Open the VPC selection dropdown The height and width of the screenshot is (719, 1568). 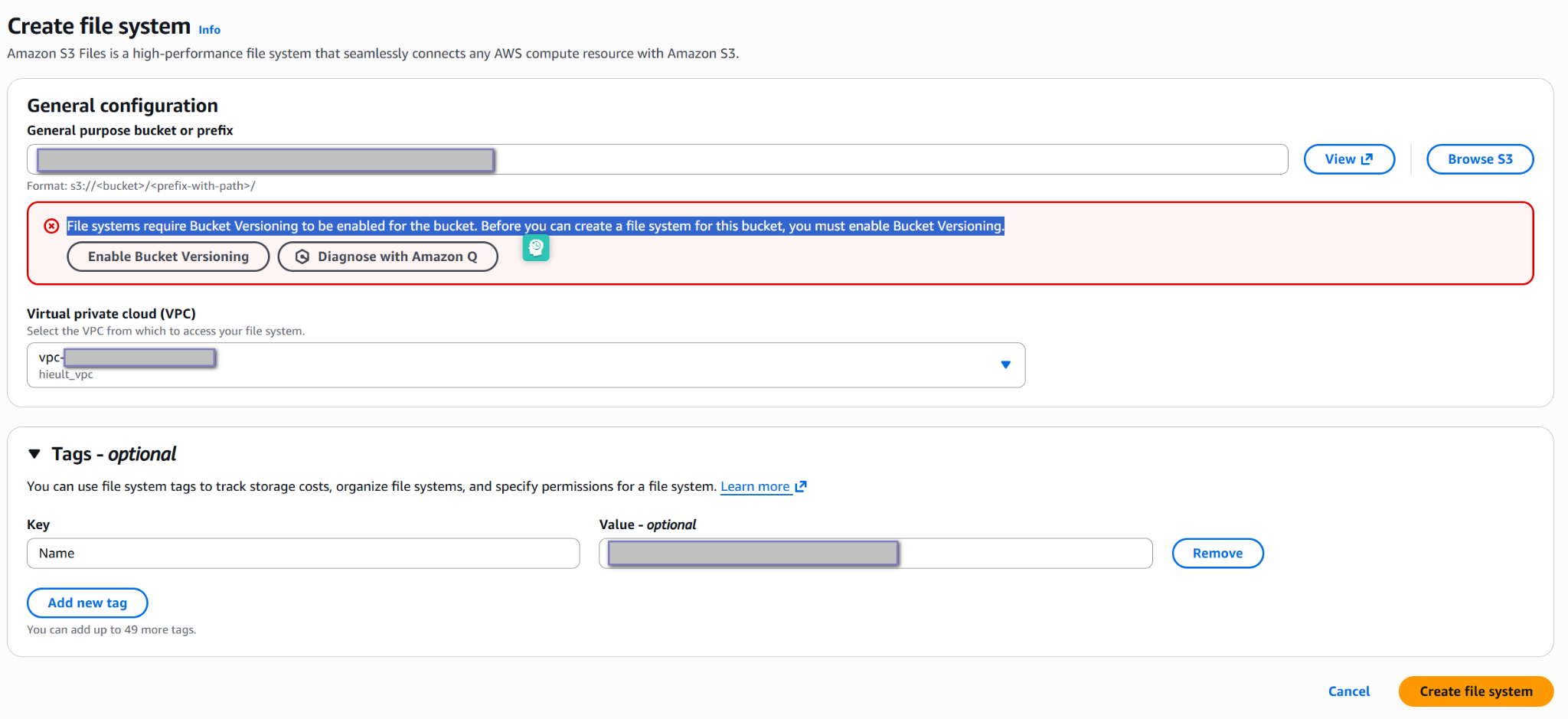526,365
